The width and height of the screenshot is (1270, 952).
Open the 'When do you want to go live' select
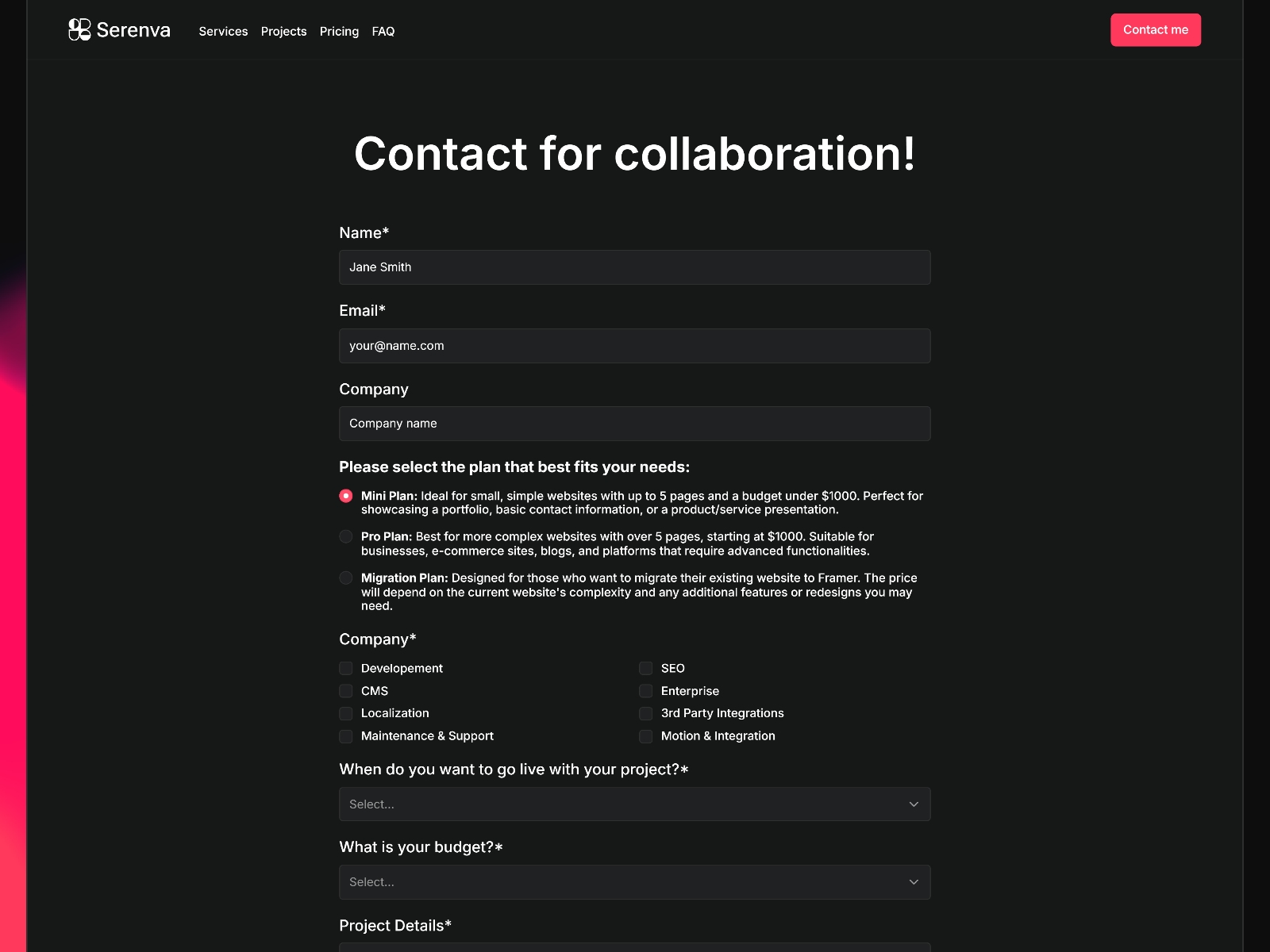tap(635, 804)
